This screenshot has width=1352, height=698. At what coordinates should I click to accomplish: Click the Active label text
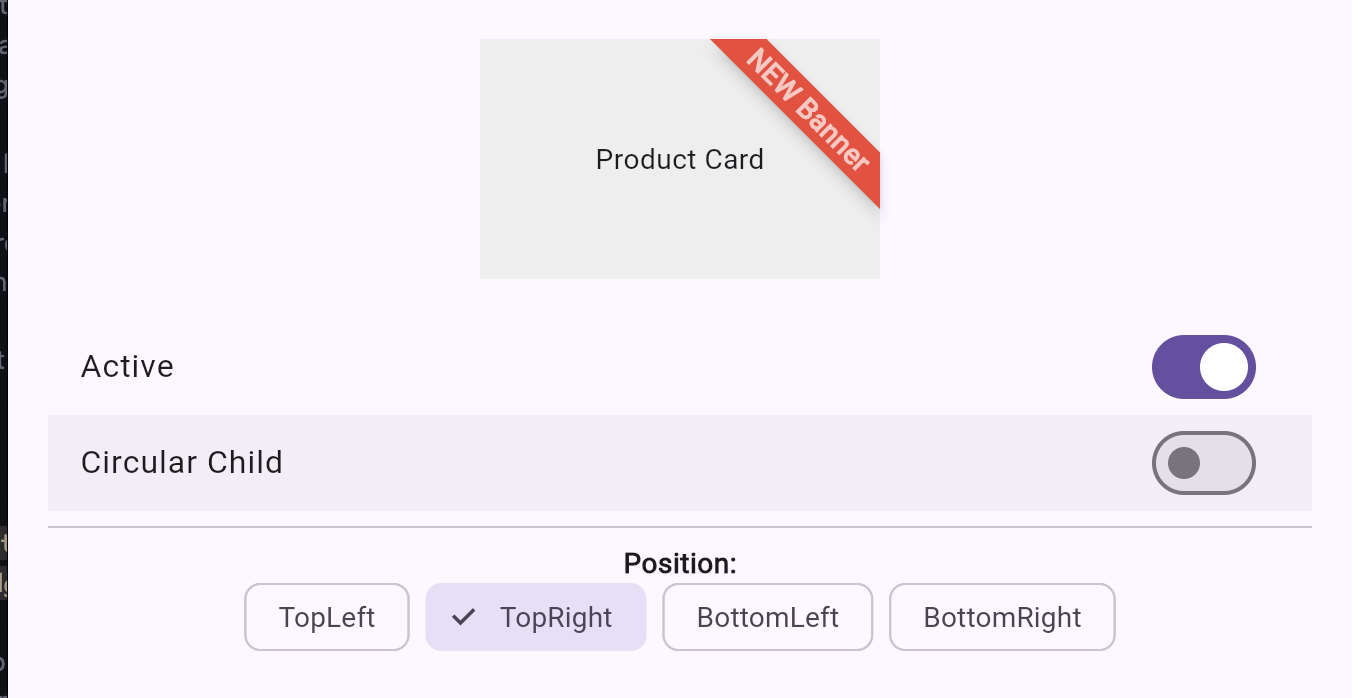pyautogui.click(x=127, y=367)
